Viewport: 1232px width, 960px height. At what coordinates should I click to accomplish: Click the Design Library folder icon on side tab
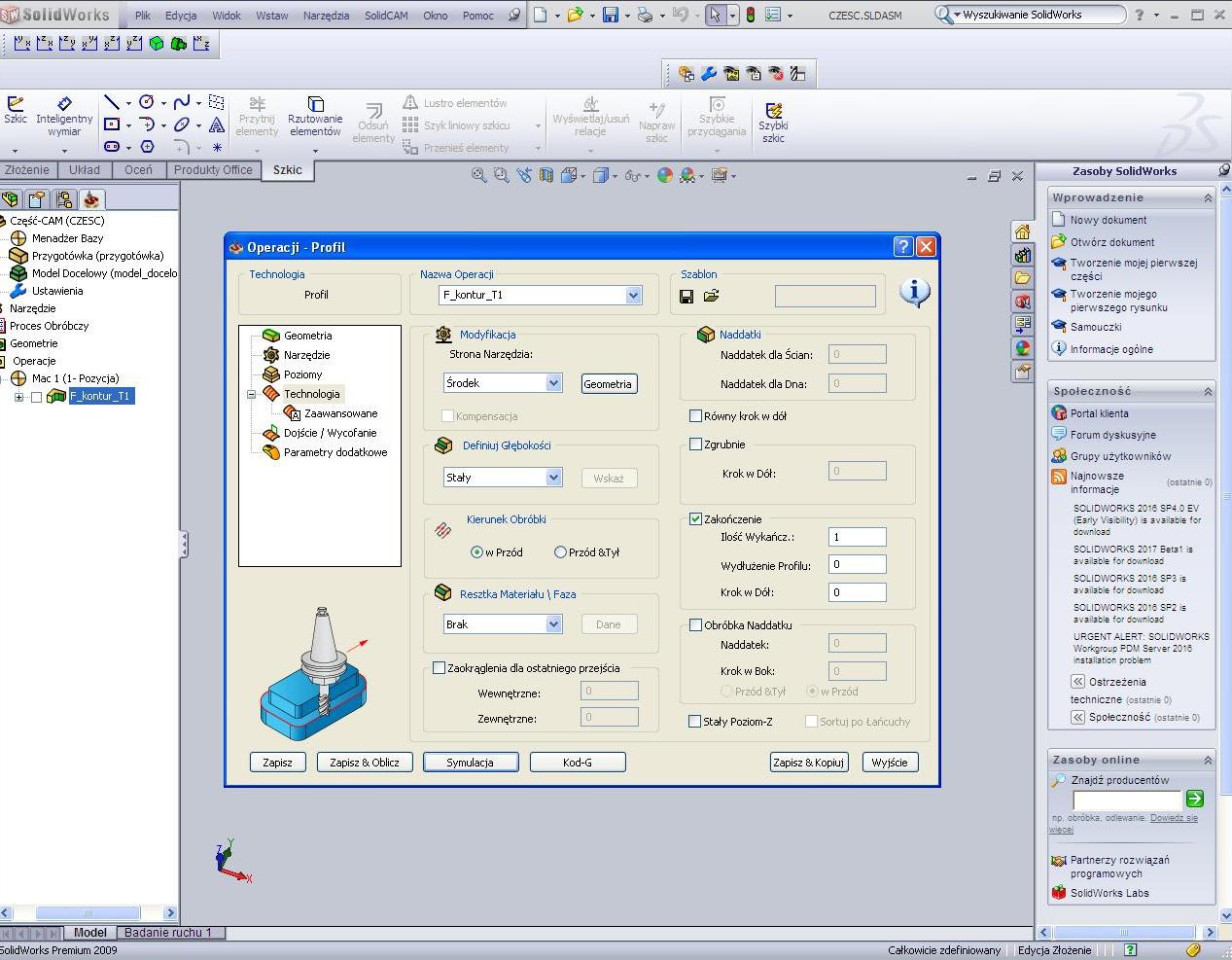click(x=1022, y=278)
